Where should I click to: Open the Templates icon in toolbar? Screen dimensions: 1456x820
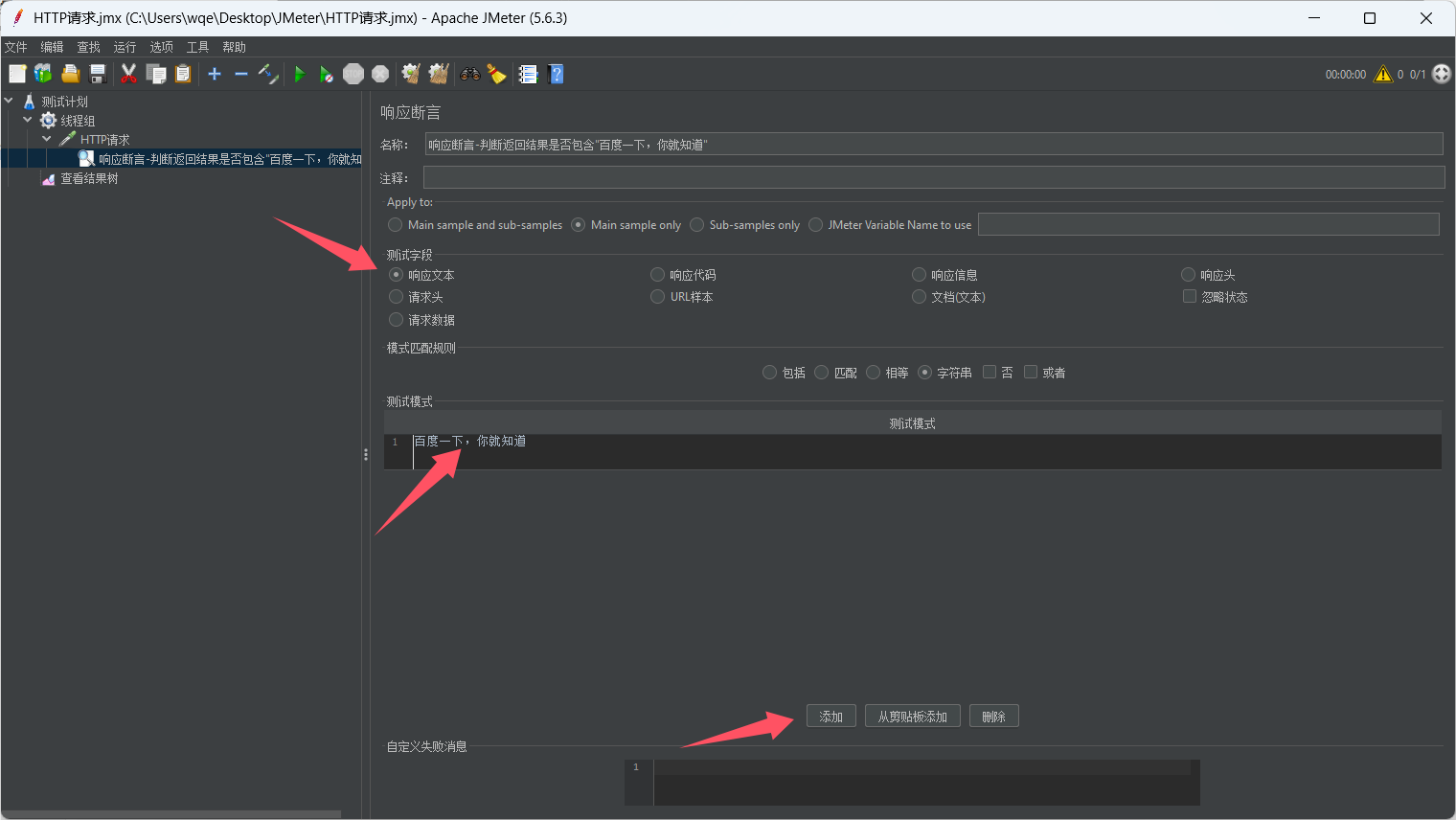[x=43, y=74]
